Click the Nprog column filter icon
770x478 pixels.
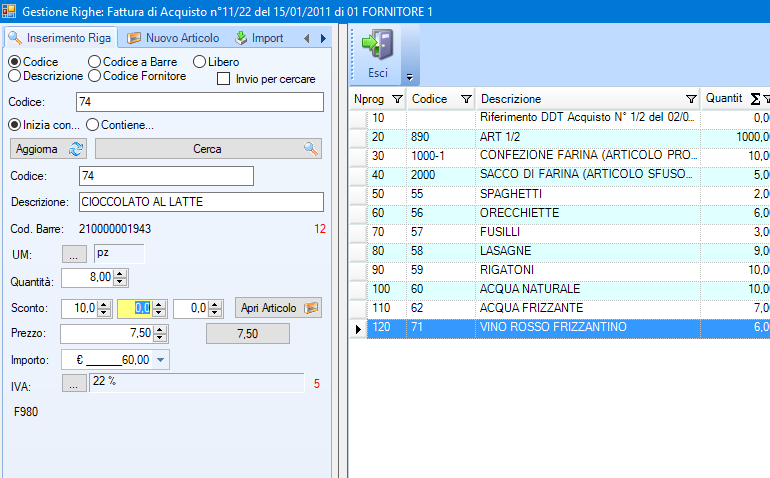coord(397,99)
